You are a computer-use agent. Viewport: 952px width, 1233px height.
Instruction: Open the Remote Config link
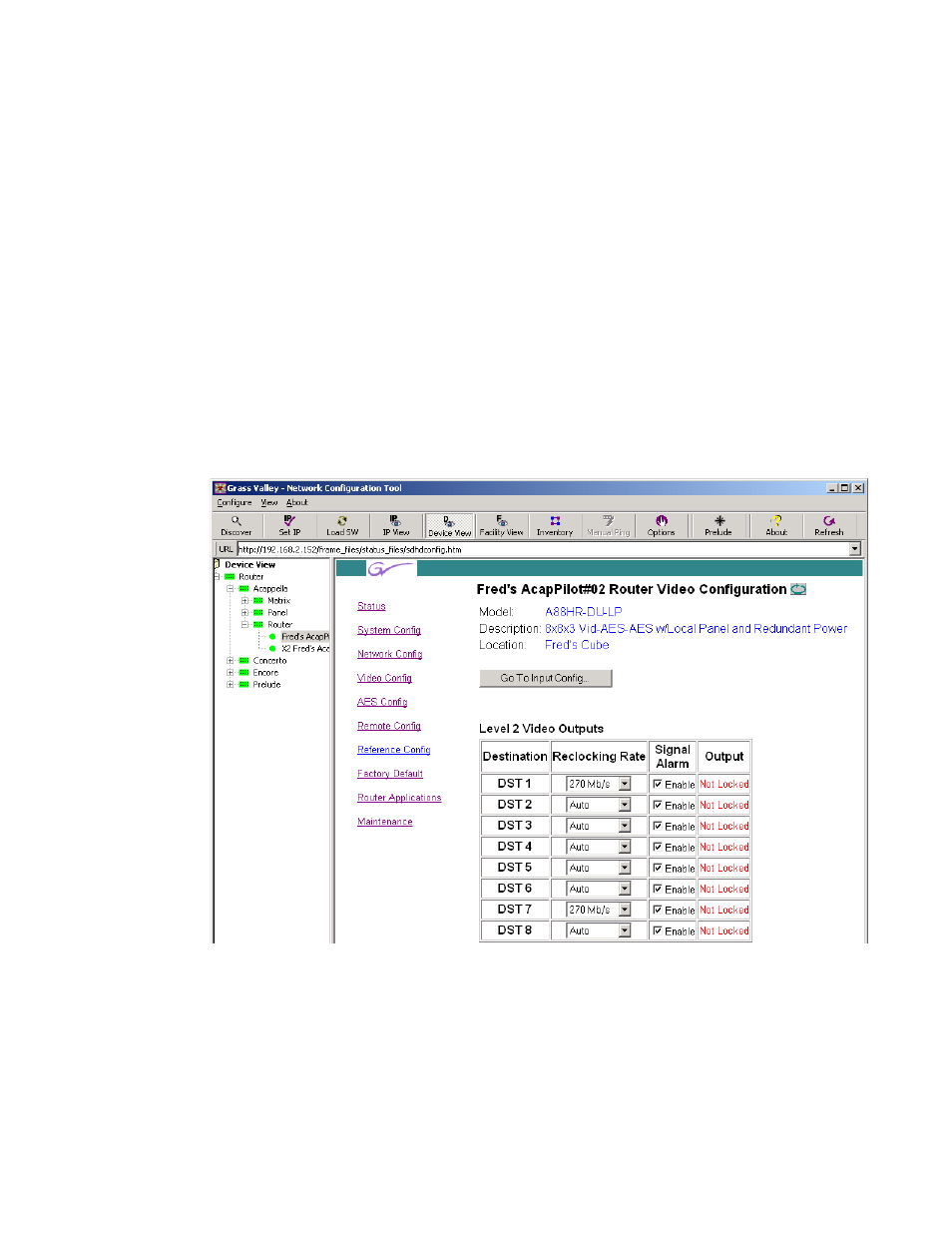click(389, 726)
